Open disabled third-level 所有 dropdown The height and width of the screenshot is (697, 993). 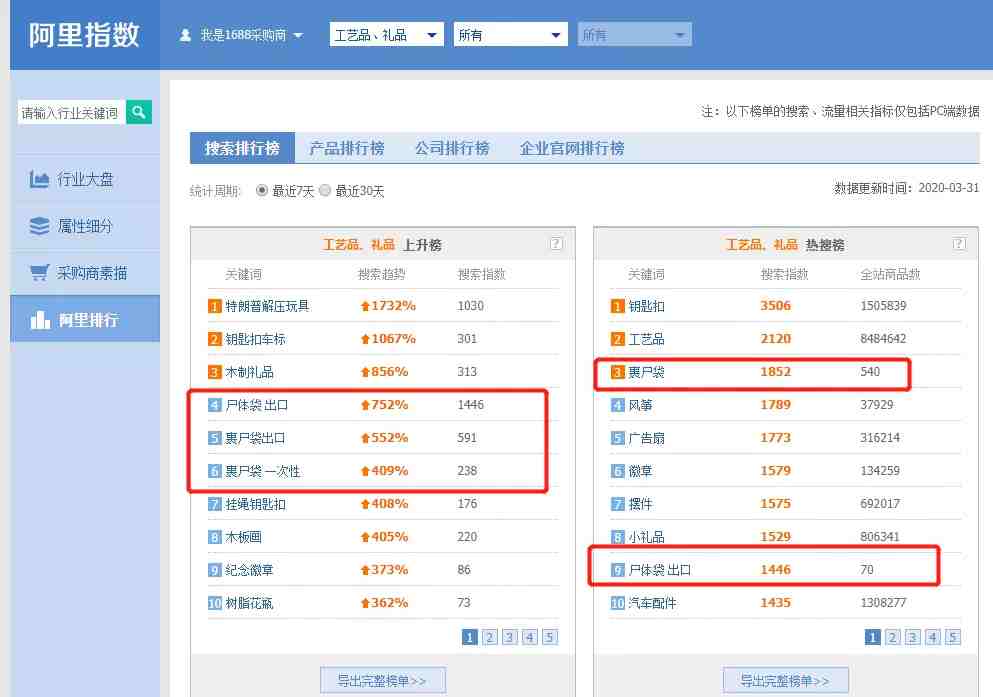635,34
